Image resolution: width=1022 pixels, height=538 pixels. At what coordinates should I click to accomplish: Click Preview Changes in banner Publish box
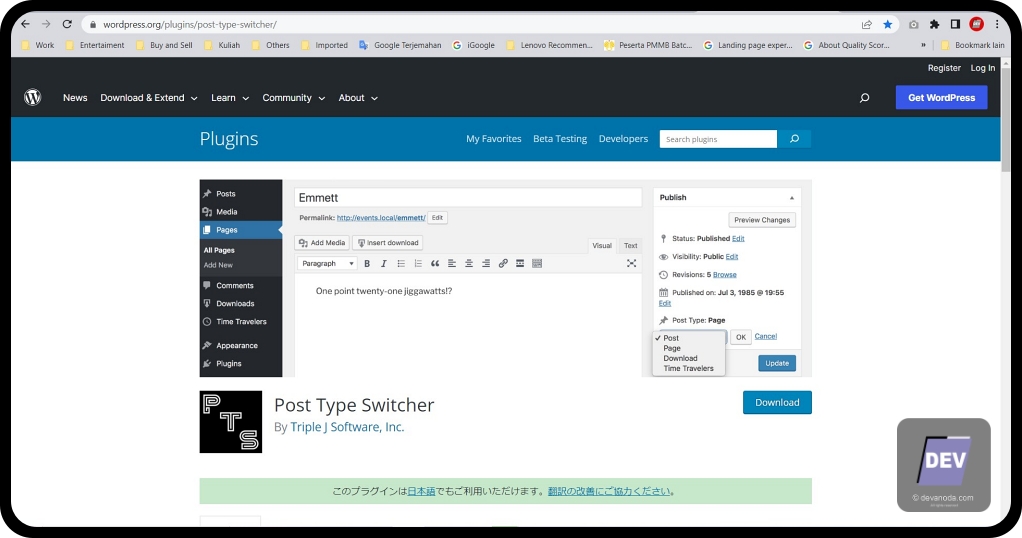[x=762, y=220]
